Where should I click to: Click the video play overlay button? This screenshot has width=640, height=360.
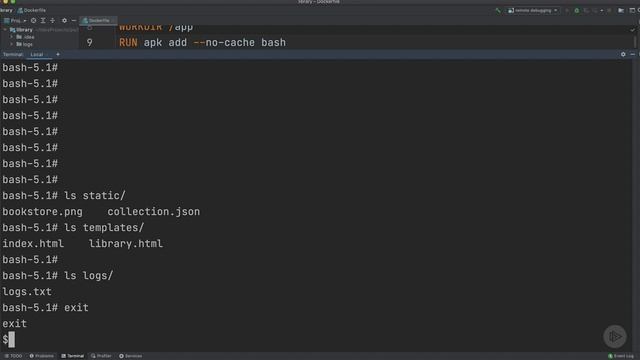pyautogui.click(x=615, y=336)
